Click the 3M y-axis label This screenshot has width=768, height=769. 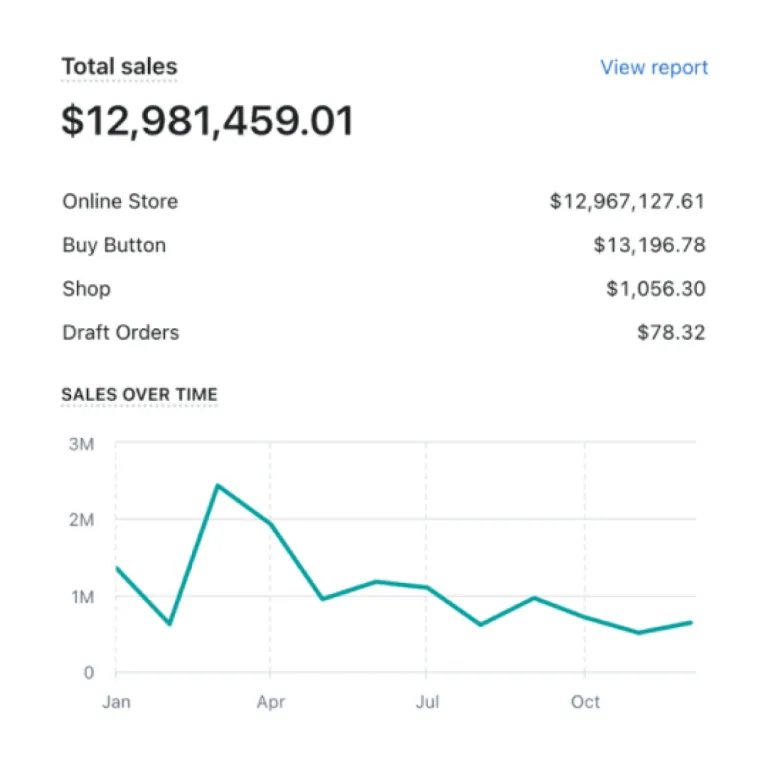pyautogui.click(x=81, y=444)
